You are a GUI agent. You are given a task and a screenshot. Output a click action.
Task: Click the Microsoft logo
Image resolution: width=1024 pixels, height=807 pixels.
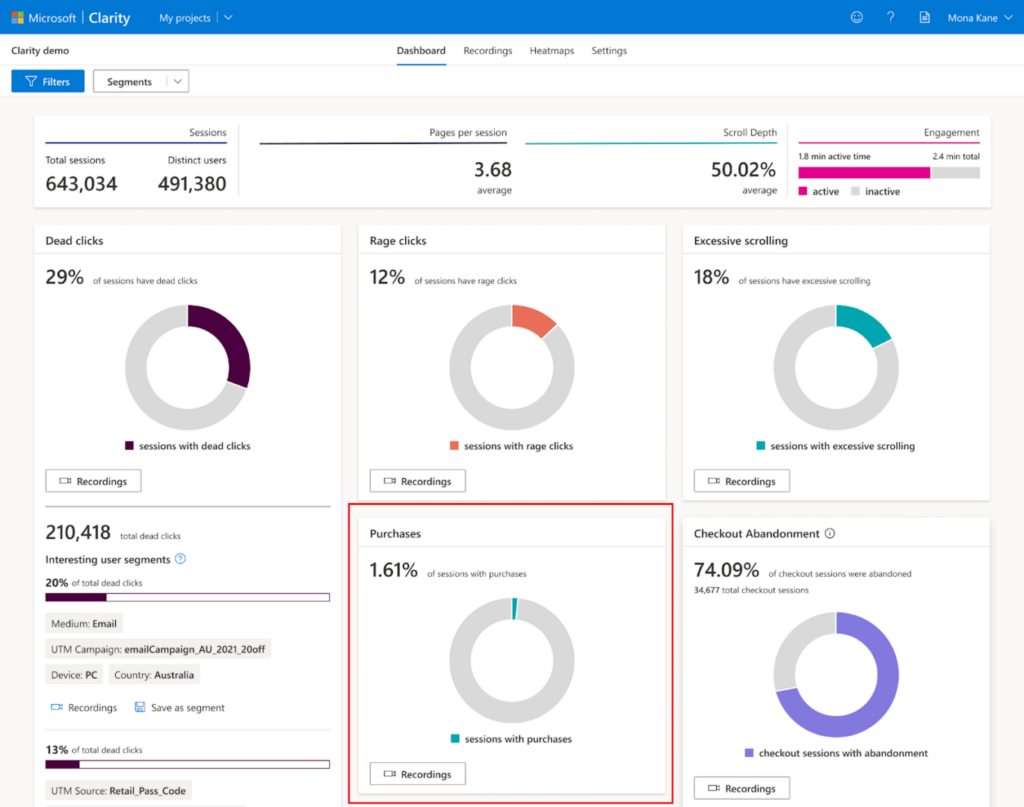(x=18, y=17)
